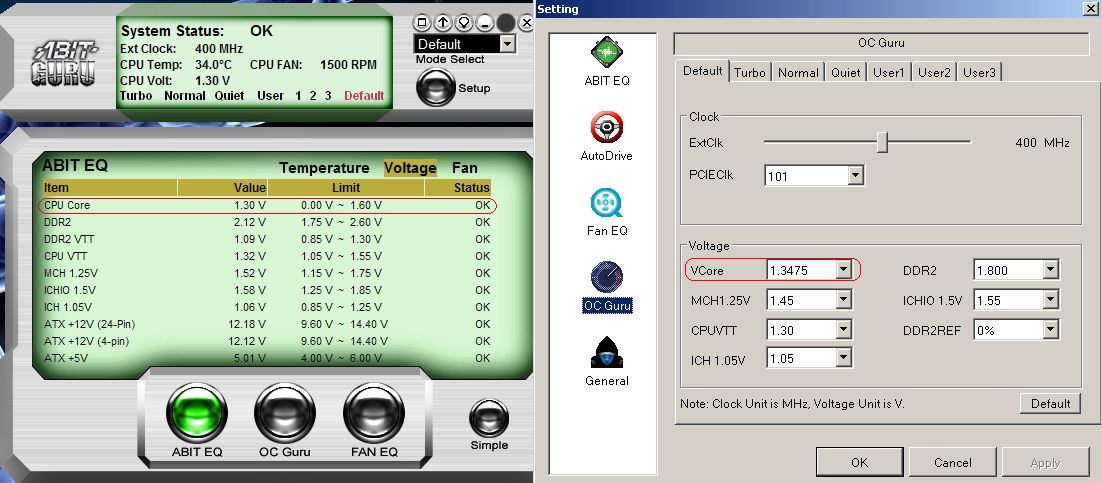
Task: Switch to the User2 tab
Action: (x=934, y=72)
